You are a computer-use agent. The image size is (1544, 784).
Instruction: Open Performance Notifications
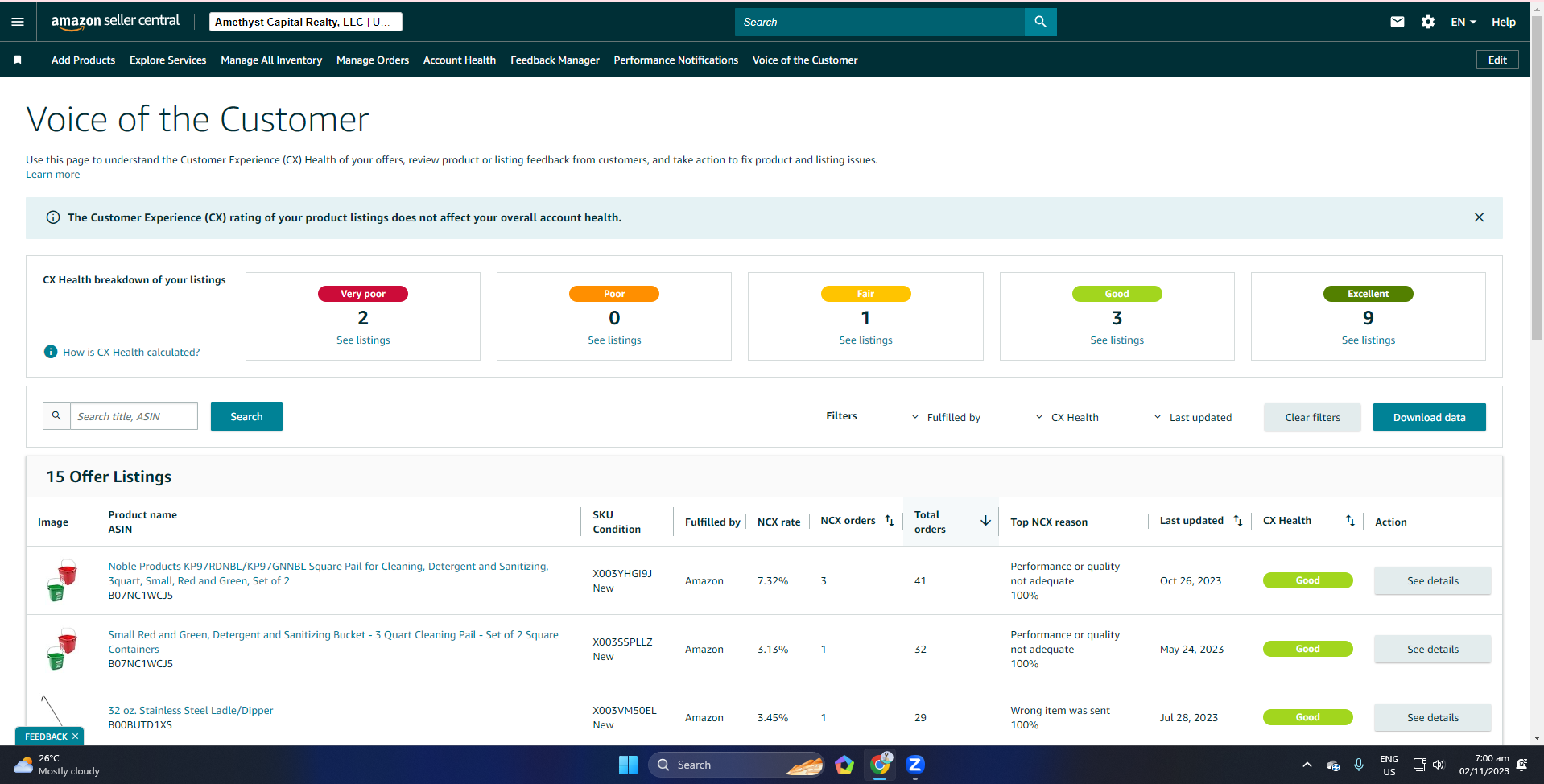tap(676, 60)
